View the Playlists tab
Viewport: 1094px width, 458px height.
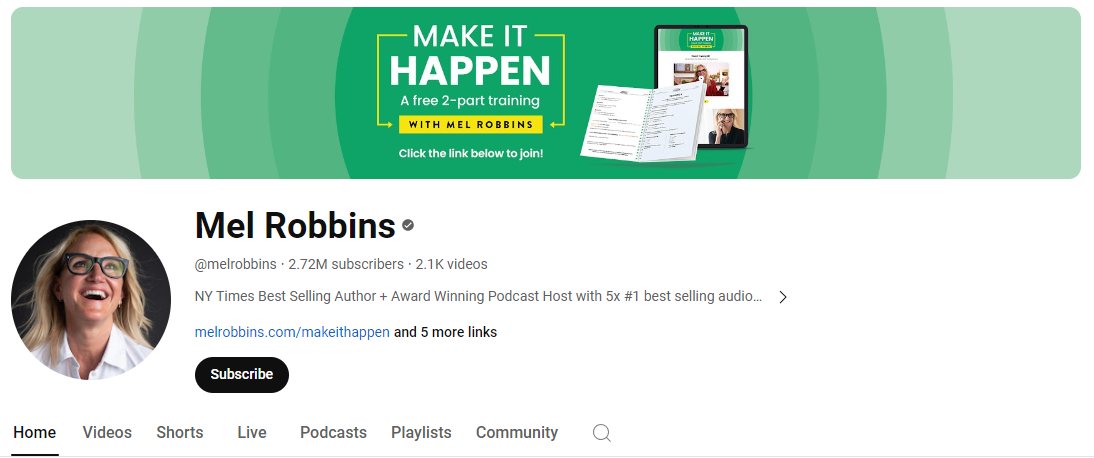pyautogui.click(x=421, y=433)
